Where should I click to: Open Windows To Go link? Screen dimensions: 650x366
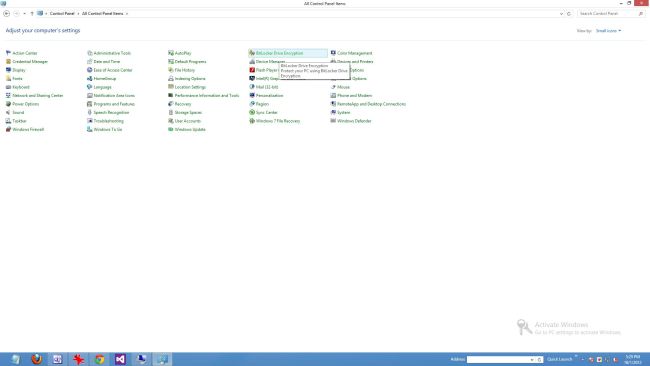coord(108,129)
